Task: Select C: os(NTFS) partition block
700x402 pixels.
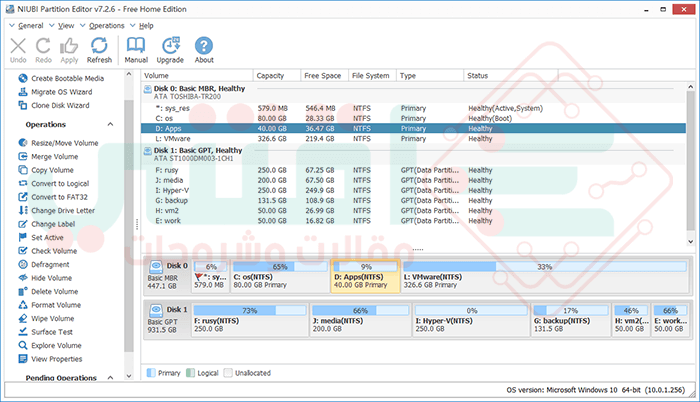Action: (280, 276)
